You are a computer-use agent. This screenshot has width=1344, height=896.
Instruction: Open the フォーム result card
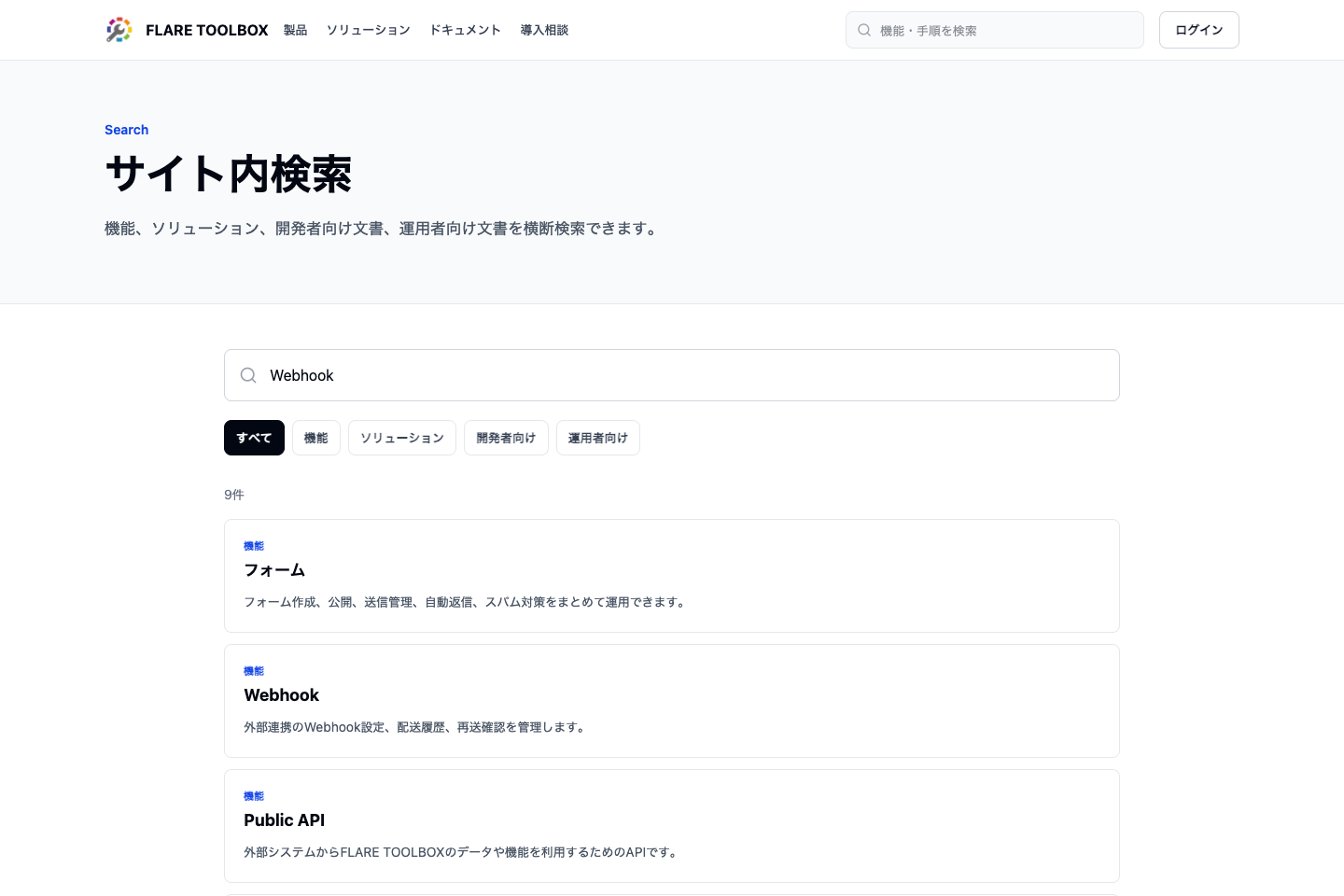click(672, 576)
